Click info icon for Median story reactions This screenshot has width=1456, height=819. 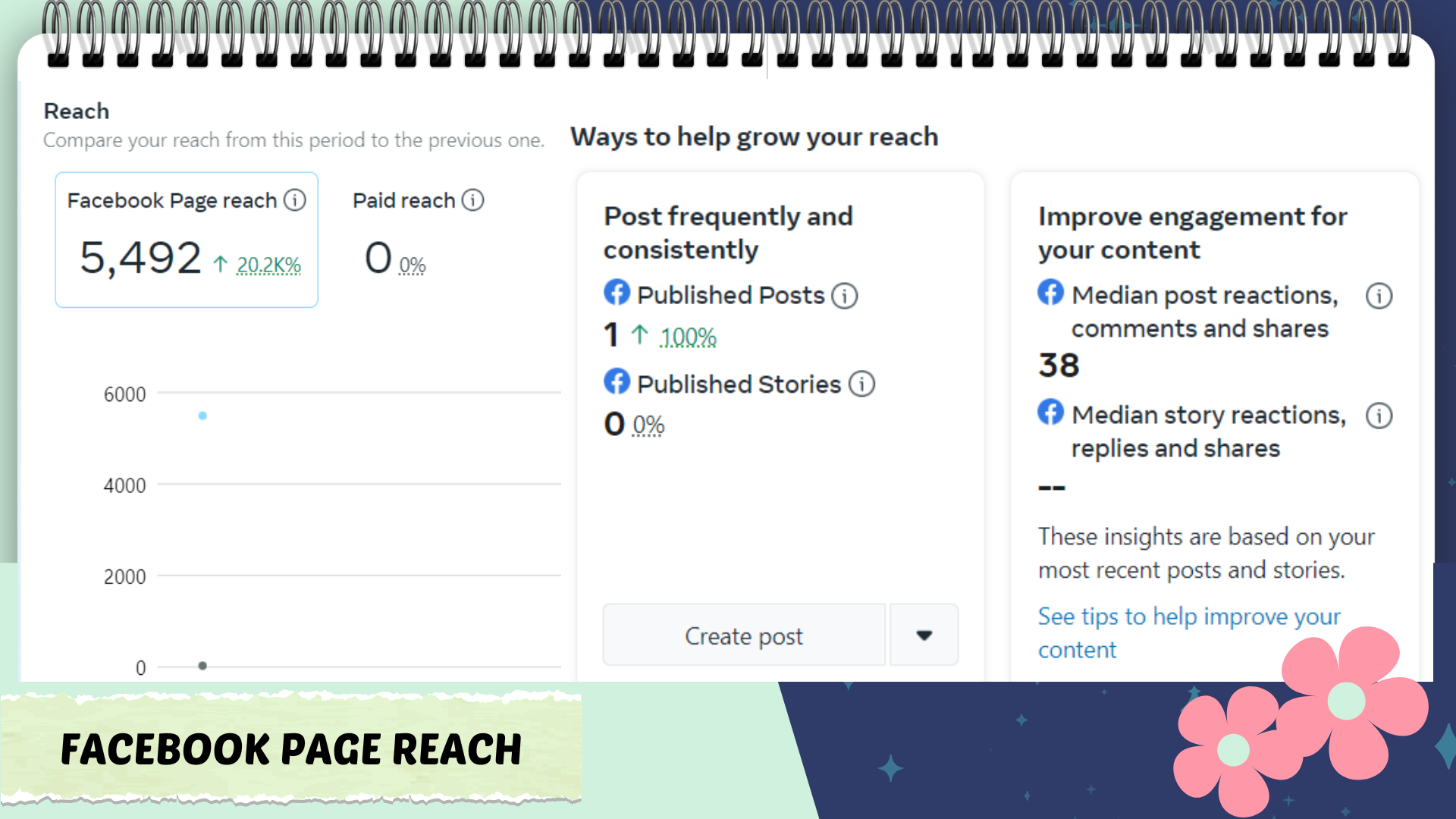point(1379,416)
